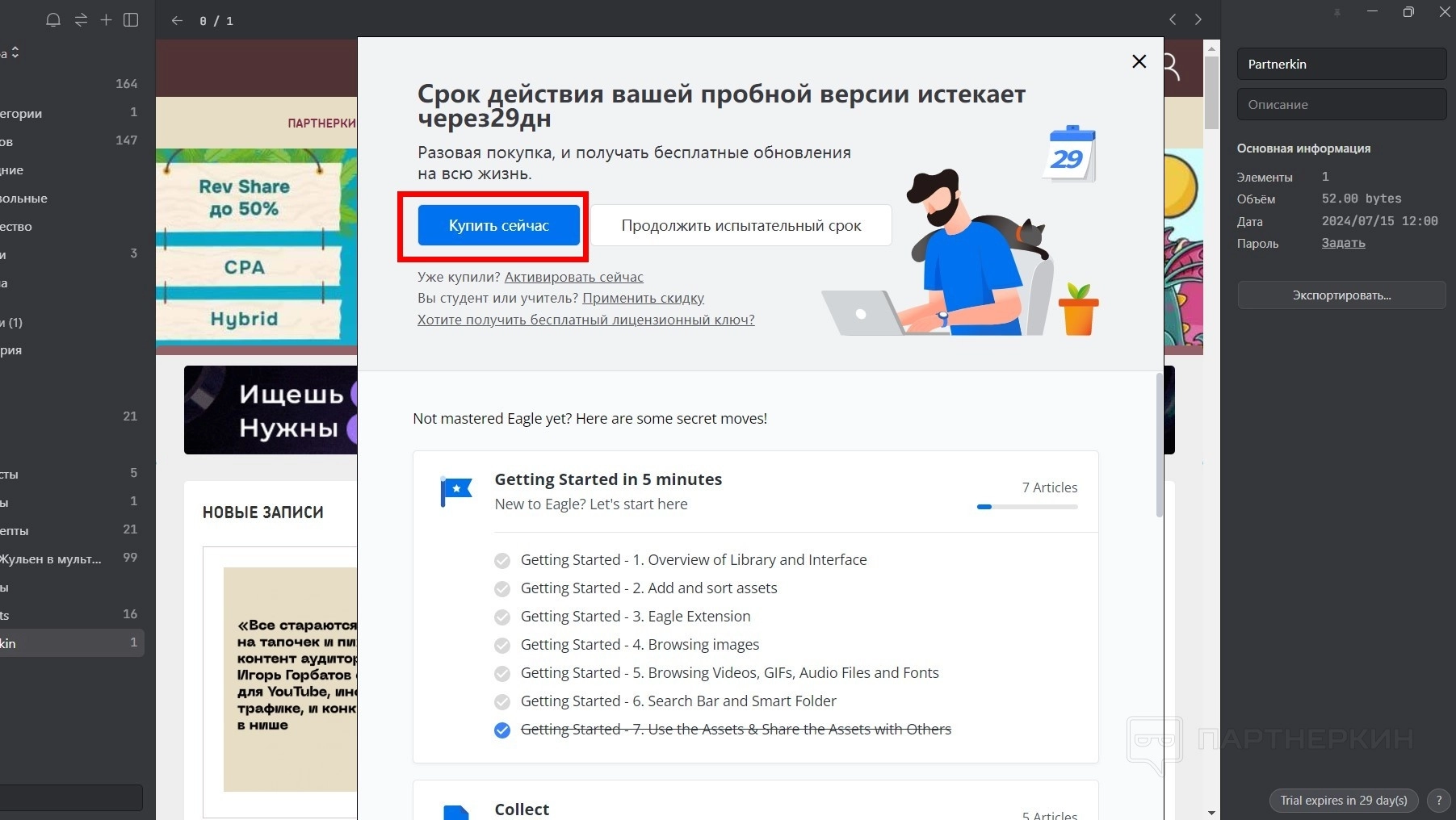Select the Жульен в мульт... sidebar folder
Viewport: 1456px width, 820px height.
point(71,559)
